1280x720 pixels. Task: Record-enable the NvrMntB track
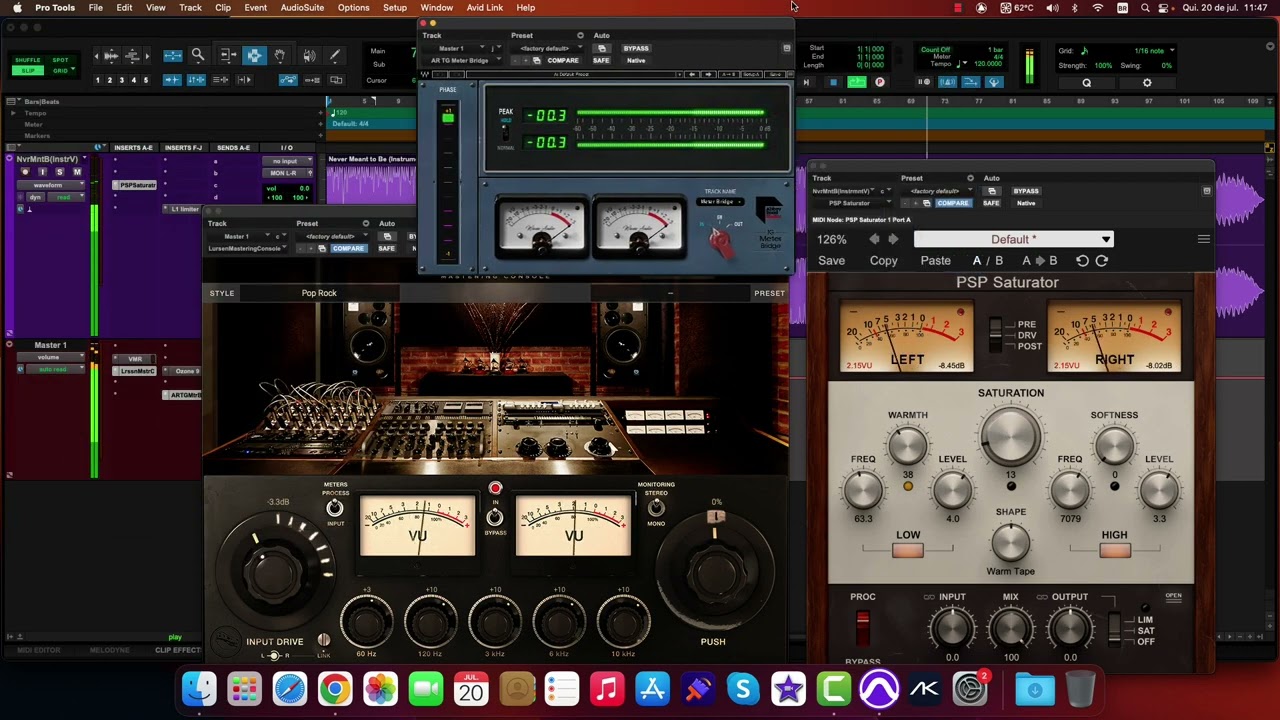click(x=25, y=172)
